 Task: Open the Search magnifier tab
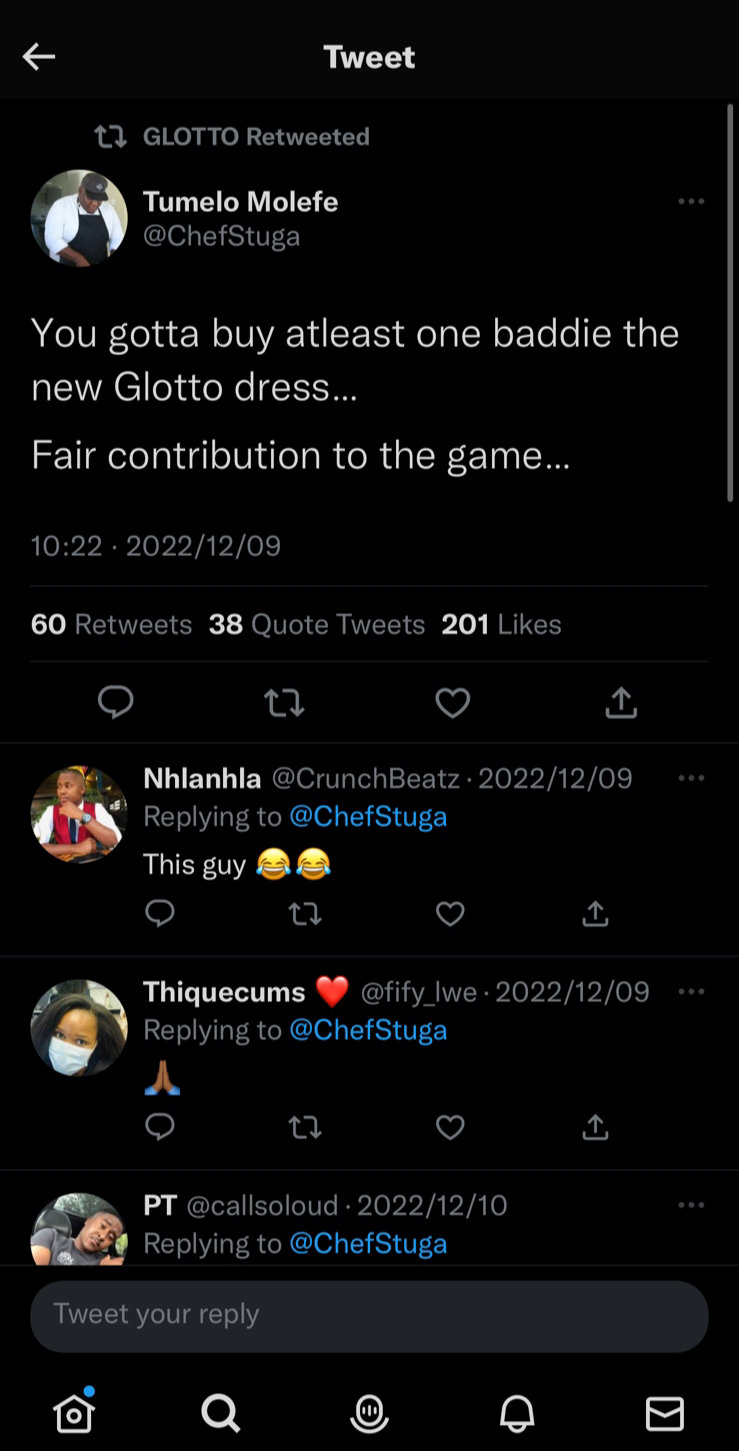point(221,1413)
